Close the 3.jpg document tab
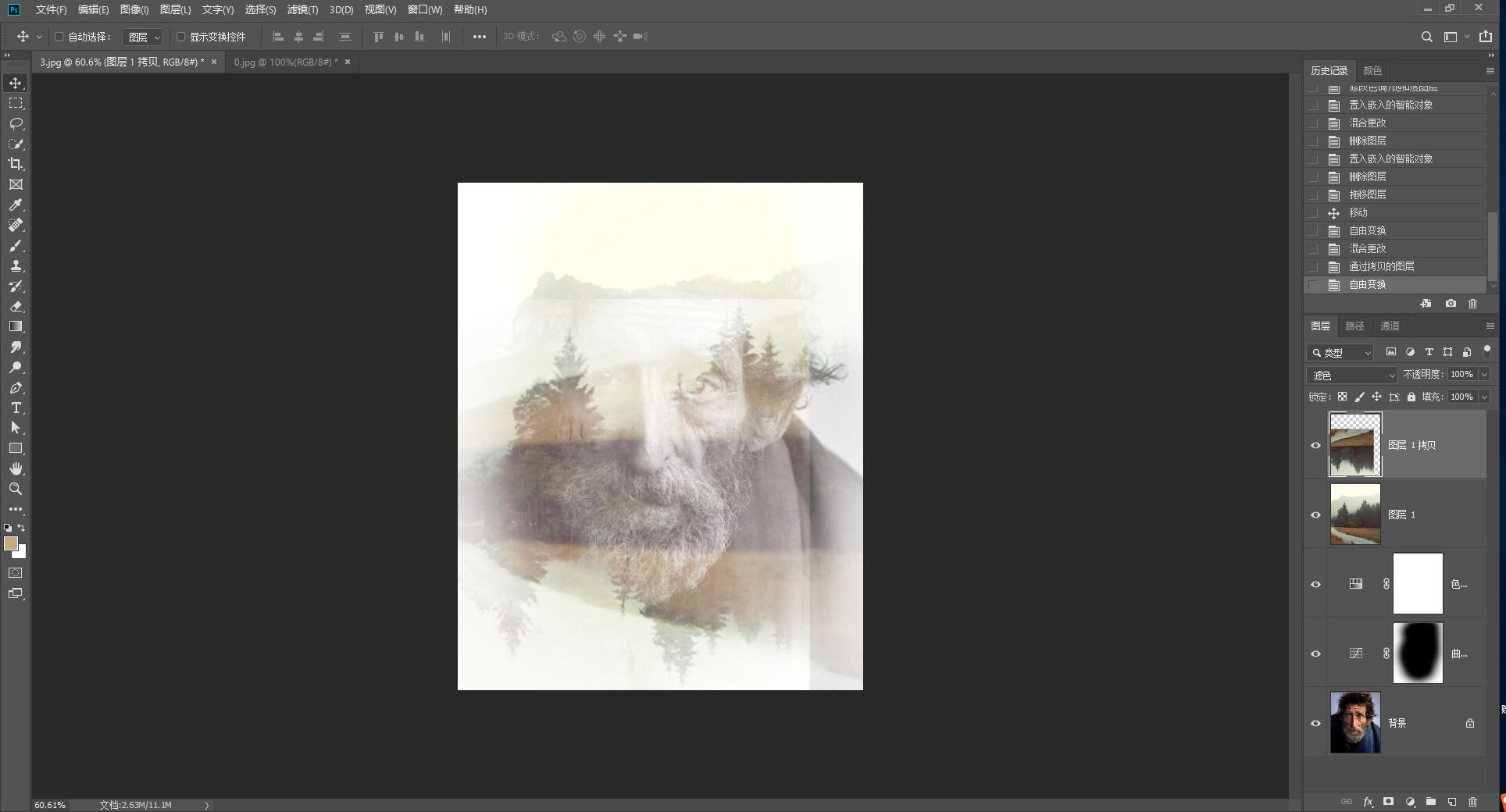1506x812 pixels. (214, 62)
